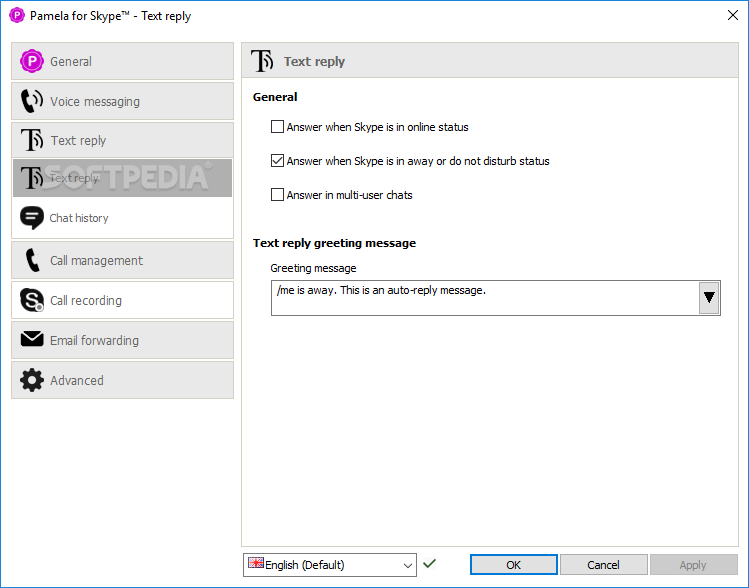Open the Voice messaging section
Viewport: 749px width, 588px height.
pos(122,101)
